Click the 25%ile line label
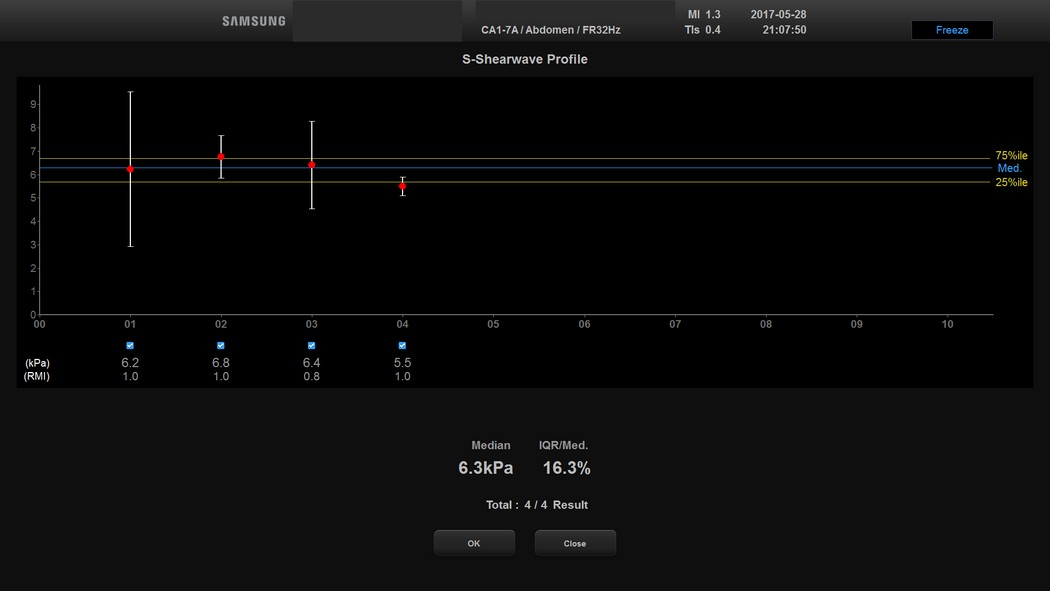The width and height of the screenshot is (1050, 591). 1011,182
